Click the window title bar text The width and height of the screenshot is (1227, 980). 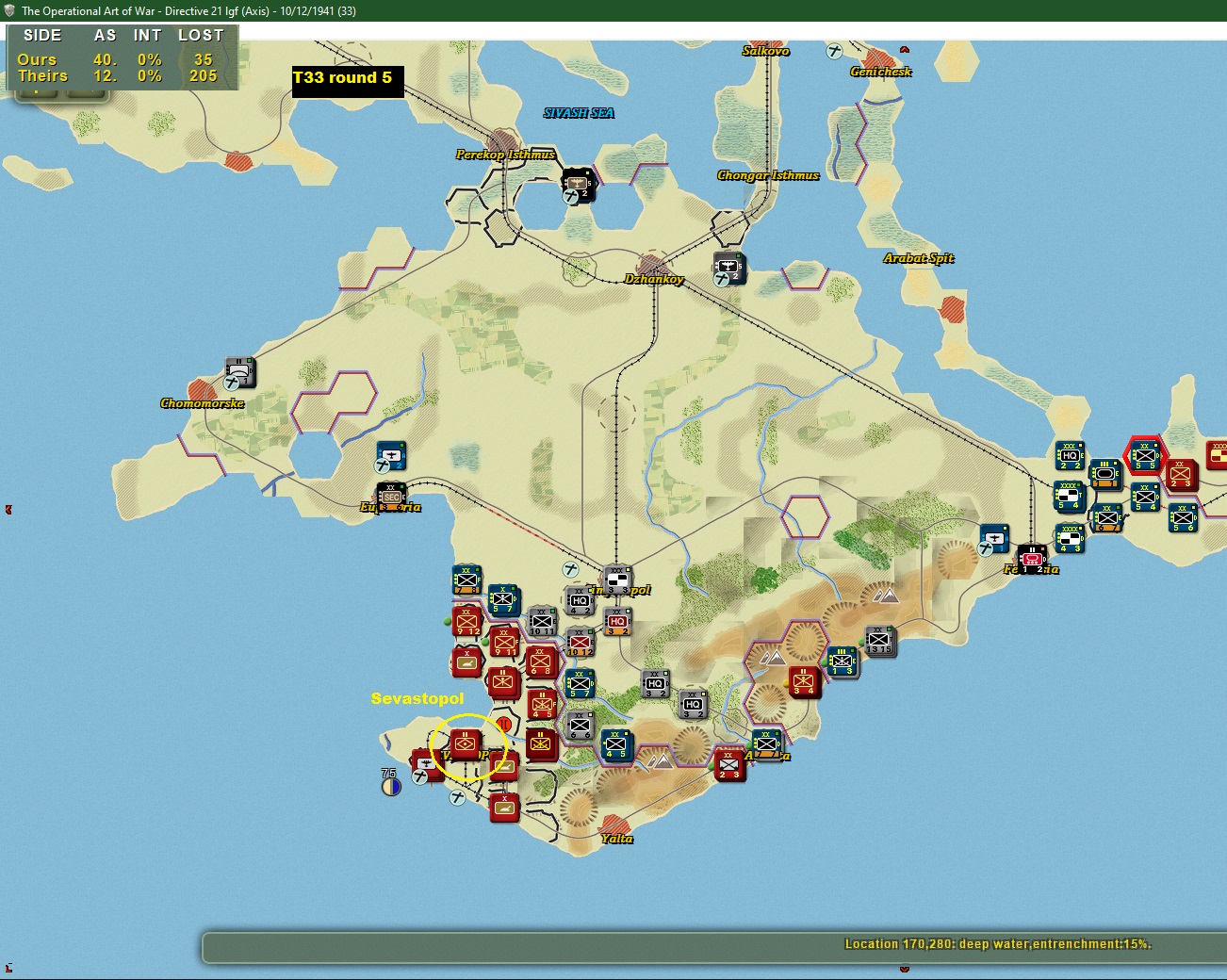click(x=188, y=10)
